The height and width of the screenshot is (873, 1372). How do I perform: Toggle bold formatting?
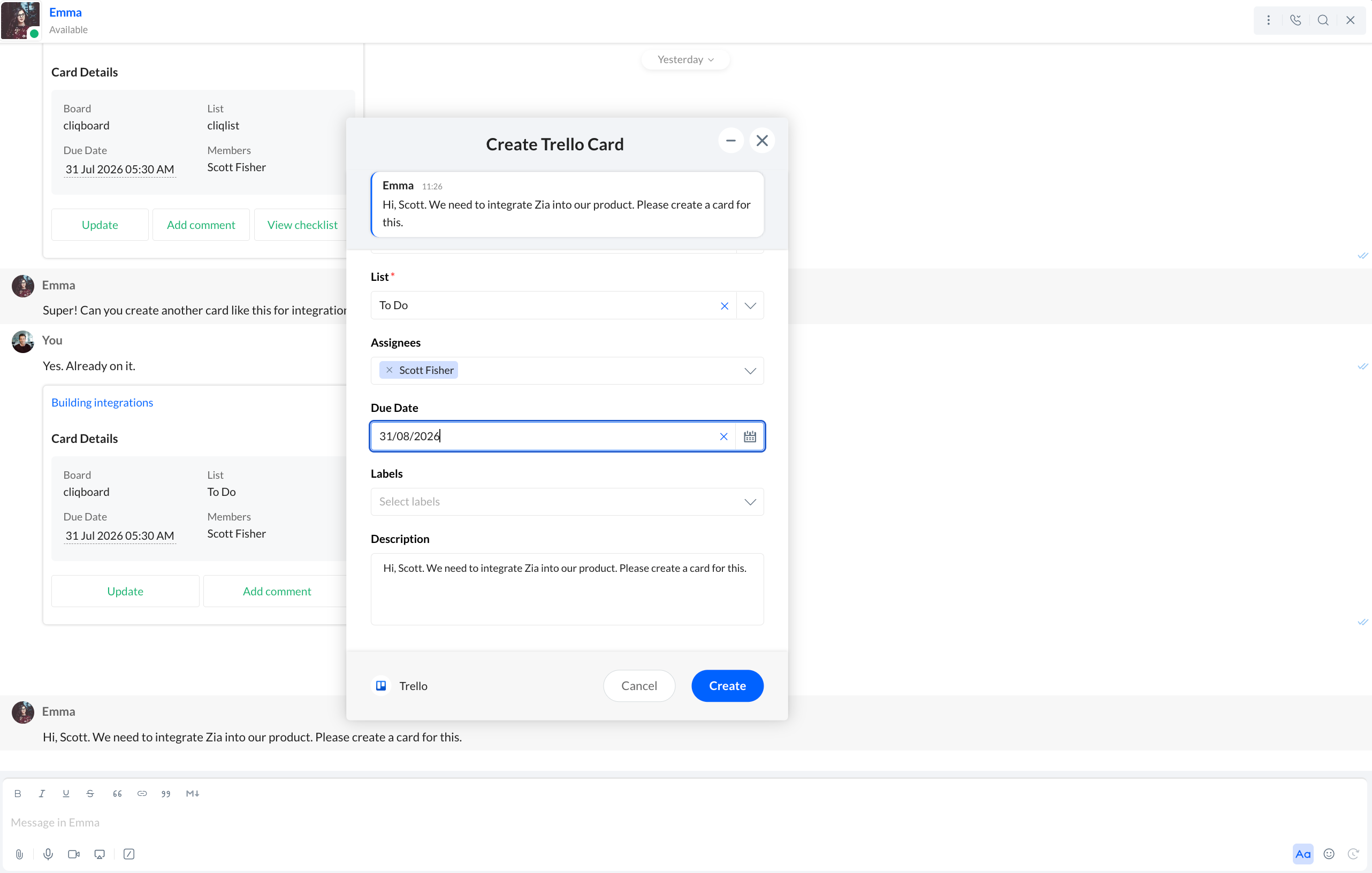(x=18, y=793)
